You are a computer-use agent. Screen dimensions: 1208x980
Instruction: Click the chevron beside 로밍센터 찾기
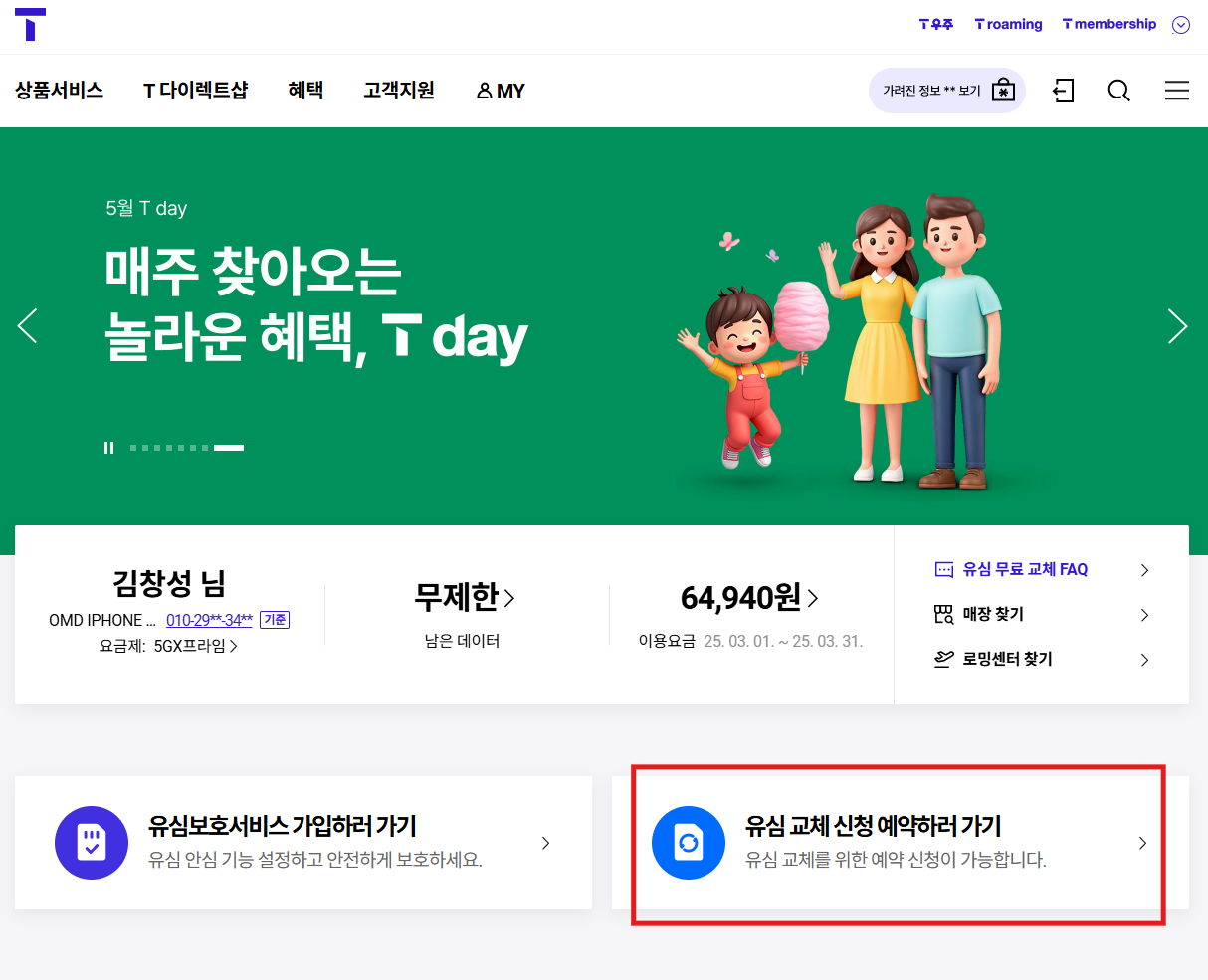coord(1144,660)
